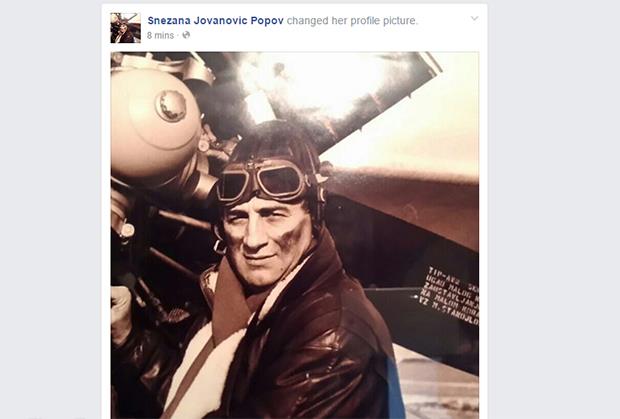Click the small profile avatar thumbnail
The image size is (620, 419).
pyautogui.click(x=125, y=28)
